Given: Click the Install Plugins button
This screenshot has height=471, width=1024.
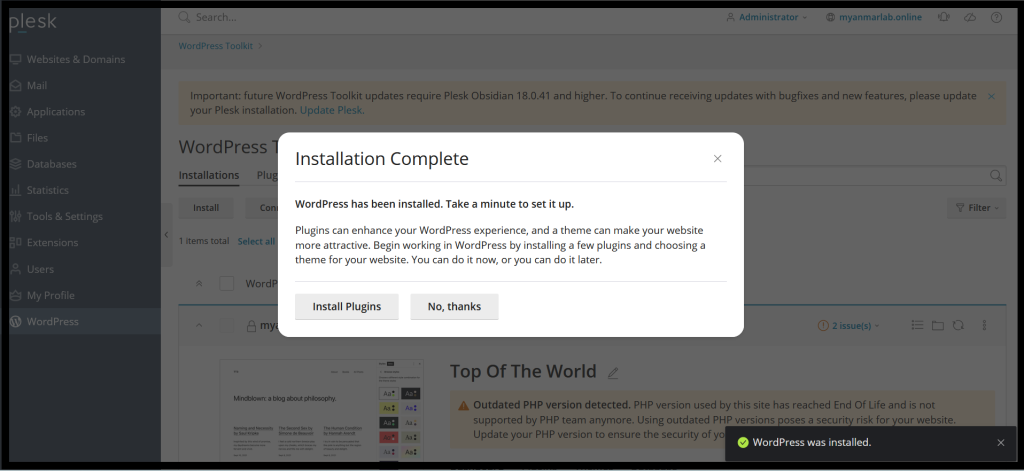Looking at the screenshot, I should (x=347, y=306).
